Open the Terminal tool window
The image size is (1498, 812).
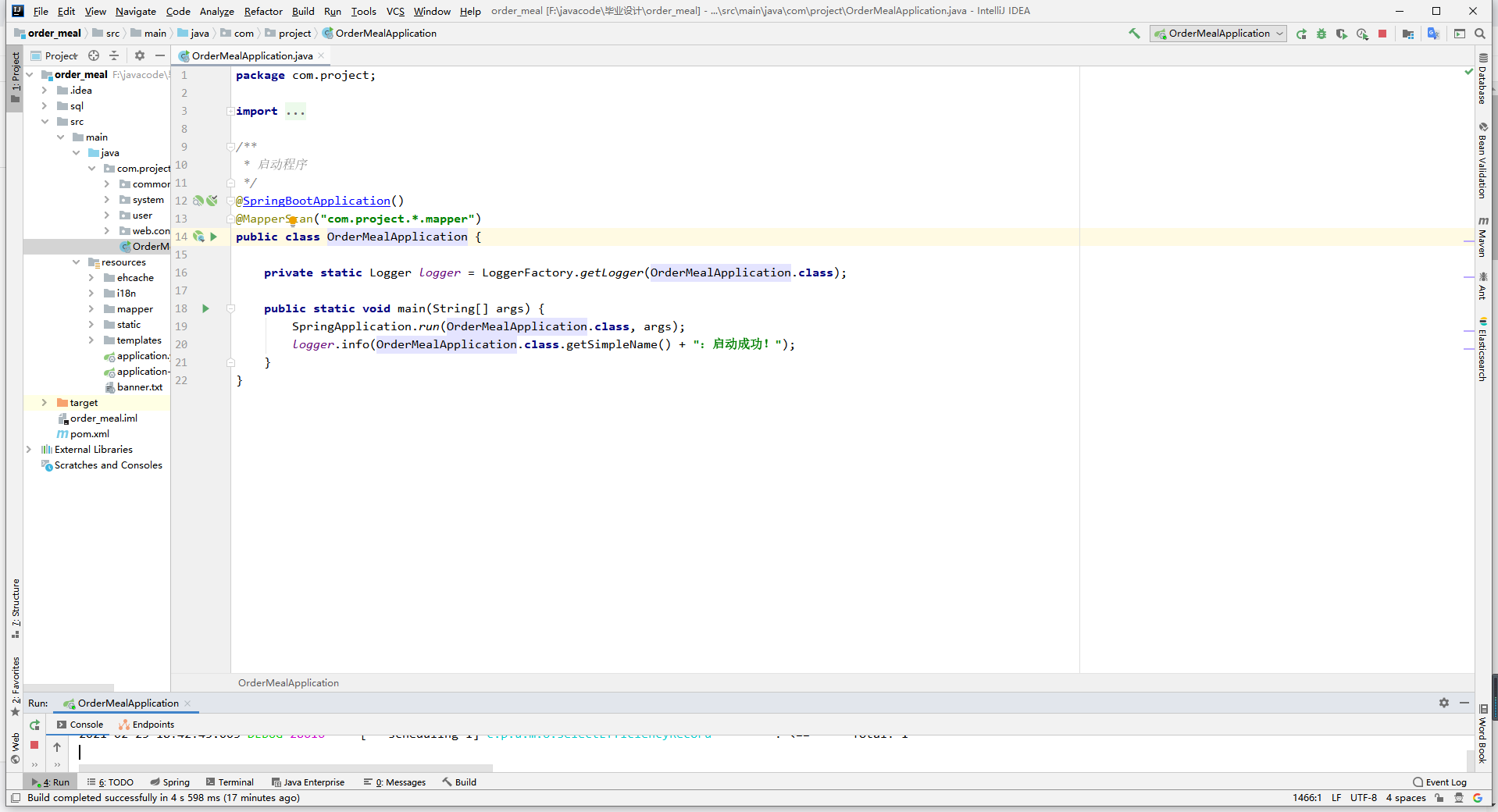tap(230, 782)
